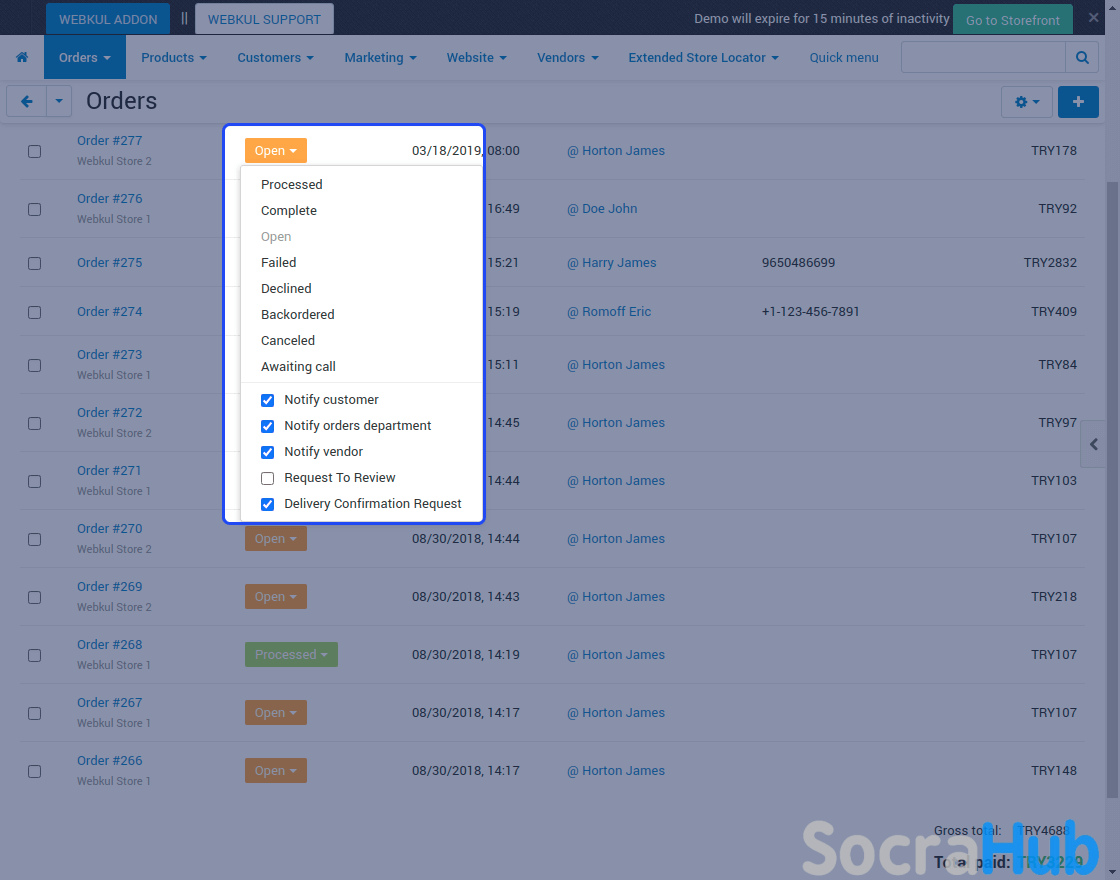1120x880 pixels.
Task: Open status dropdown for Order #269
Action: coord(276,596)
